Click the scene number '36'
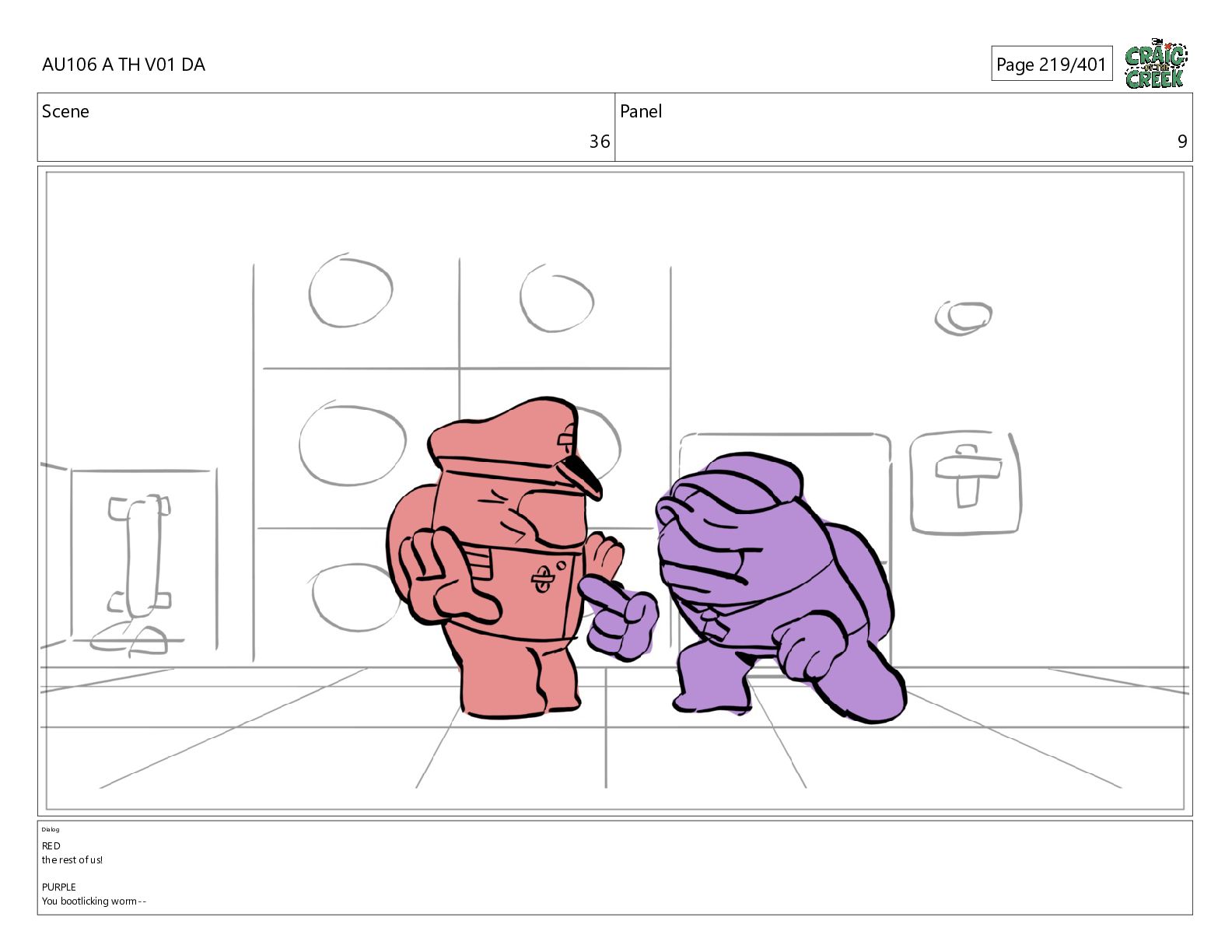Viewport: 1232px width, 952px height. coord(599,142)
